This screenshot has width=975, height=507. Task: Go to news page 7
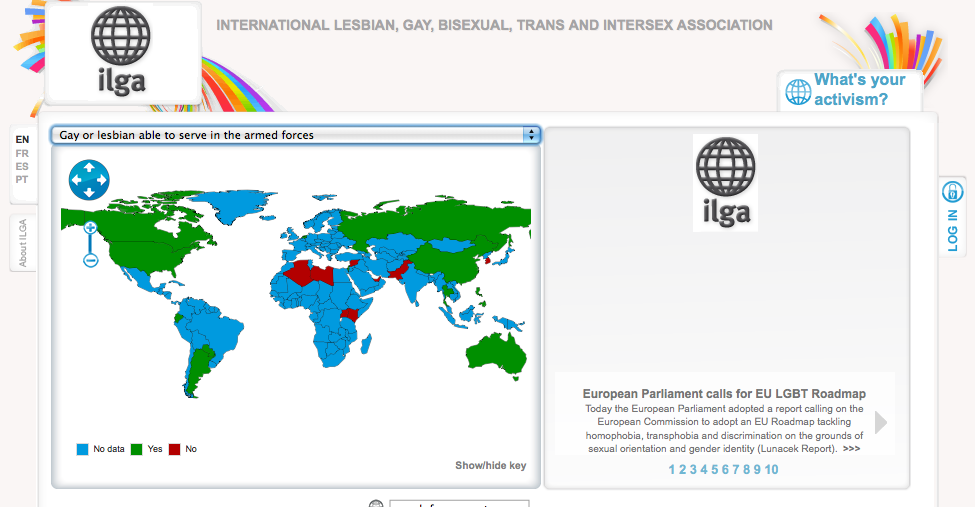pos(736,470)
